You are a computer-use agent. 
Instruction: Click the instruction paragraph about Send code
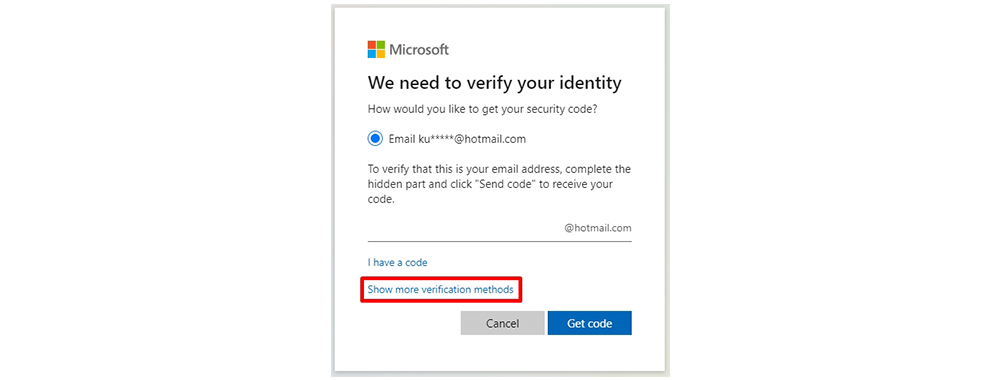pos(499,184)
